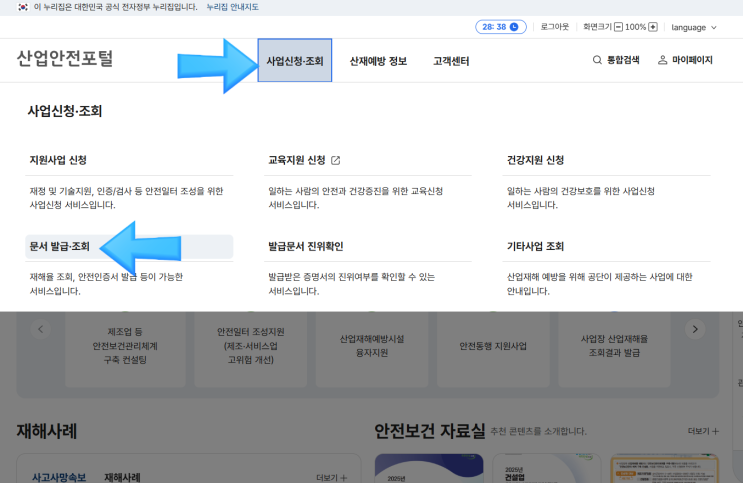Click 지원사업 신청 description text
Viewport: 743px width, 483px height.
(126, 198)
